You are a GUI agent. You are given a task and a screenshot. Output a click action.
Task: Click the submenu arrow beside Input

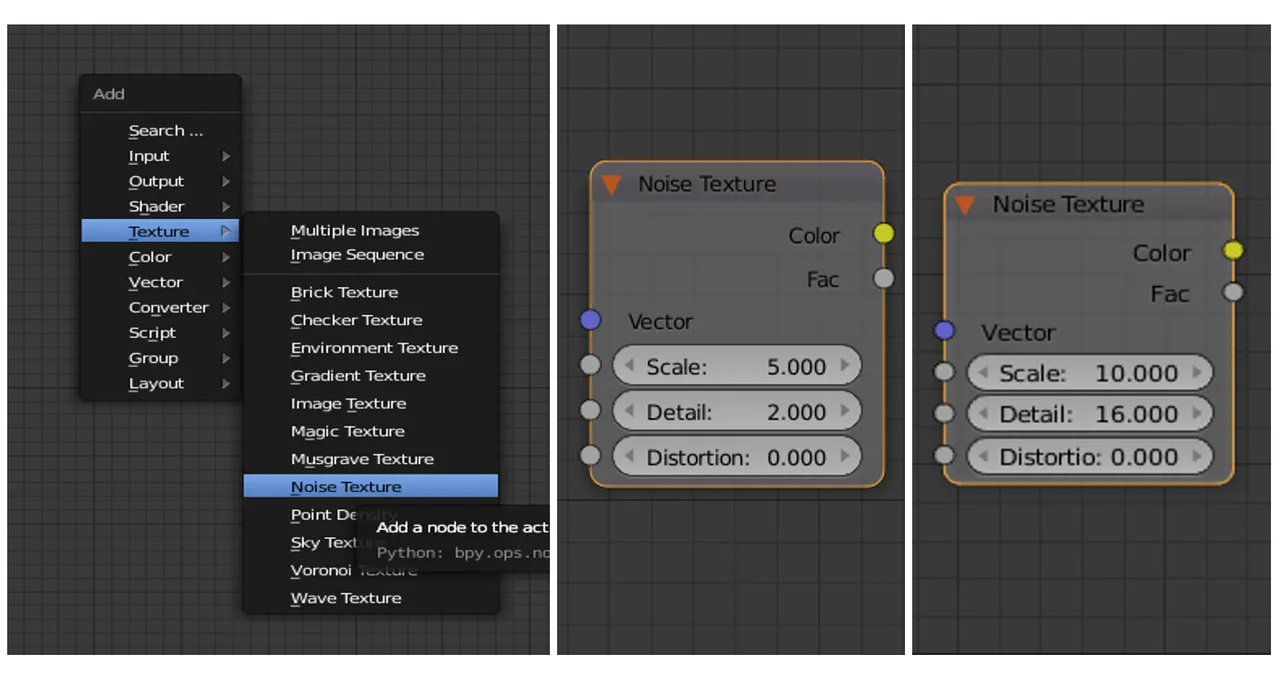[x=226, y=156]
